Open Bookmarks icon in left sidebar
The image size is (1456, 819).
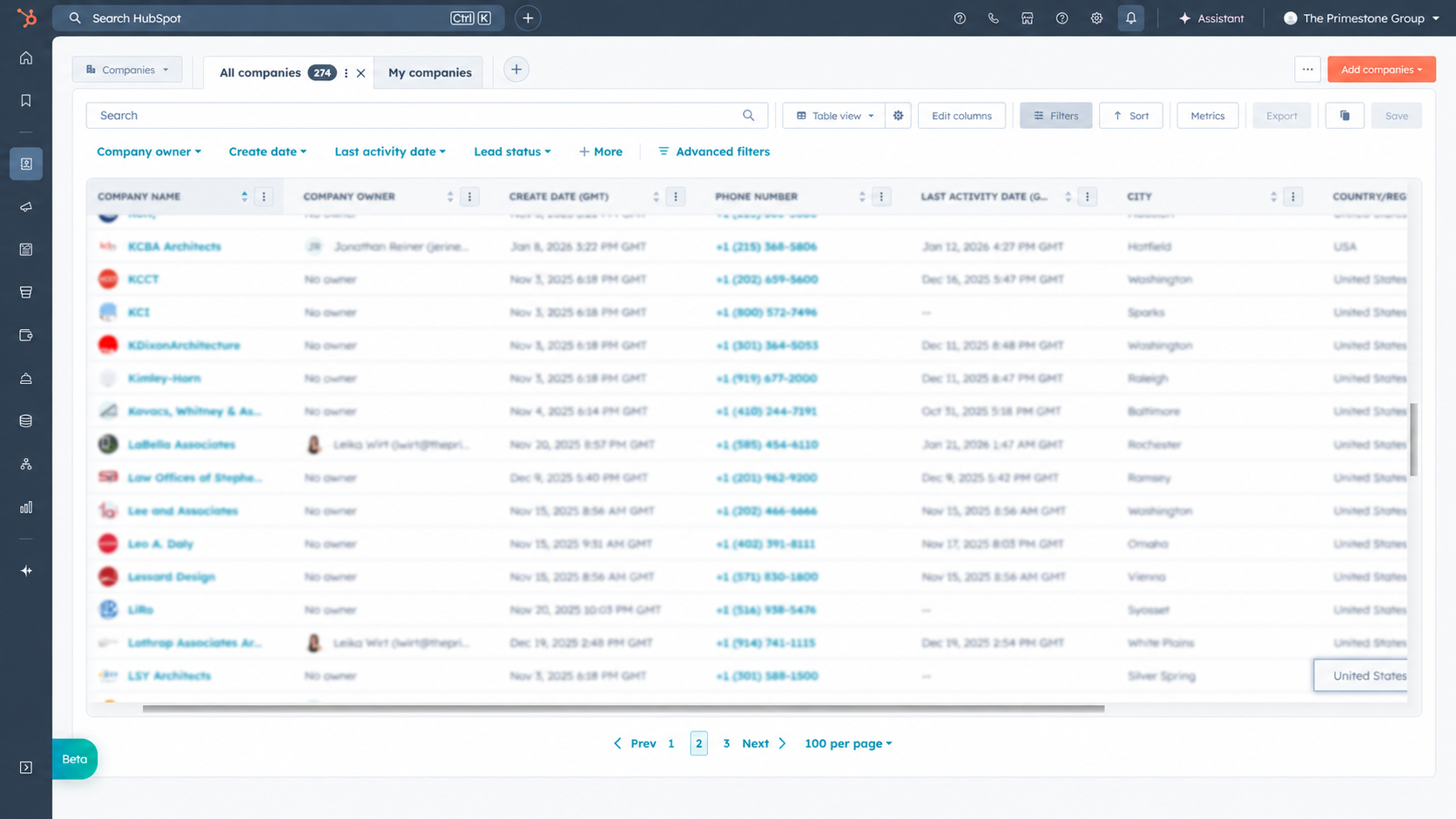pos(26,101)
